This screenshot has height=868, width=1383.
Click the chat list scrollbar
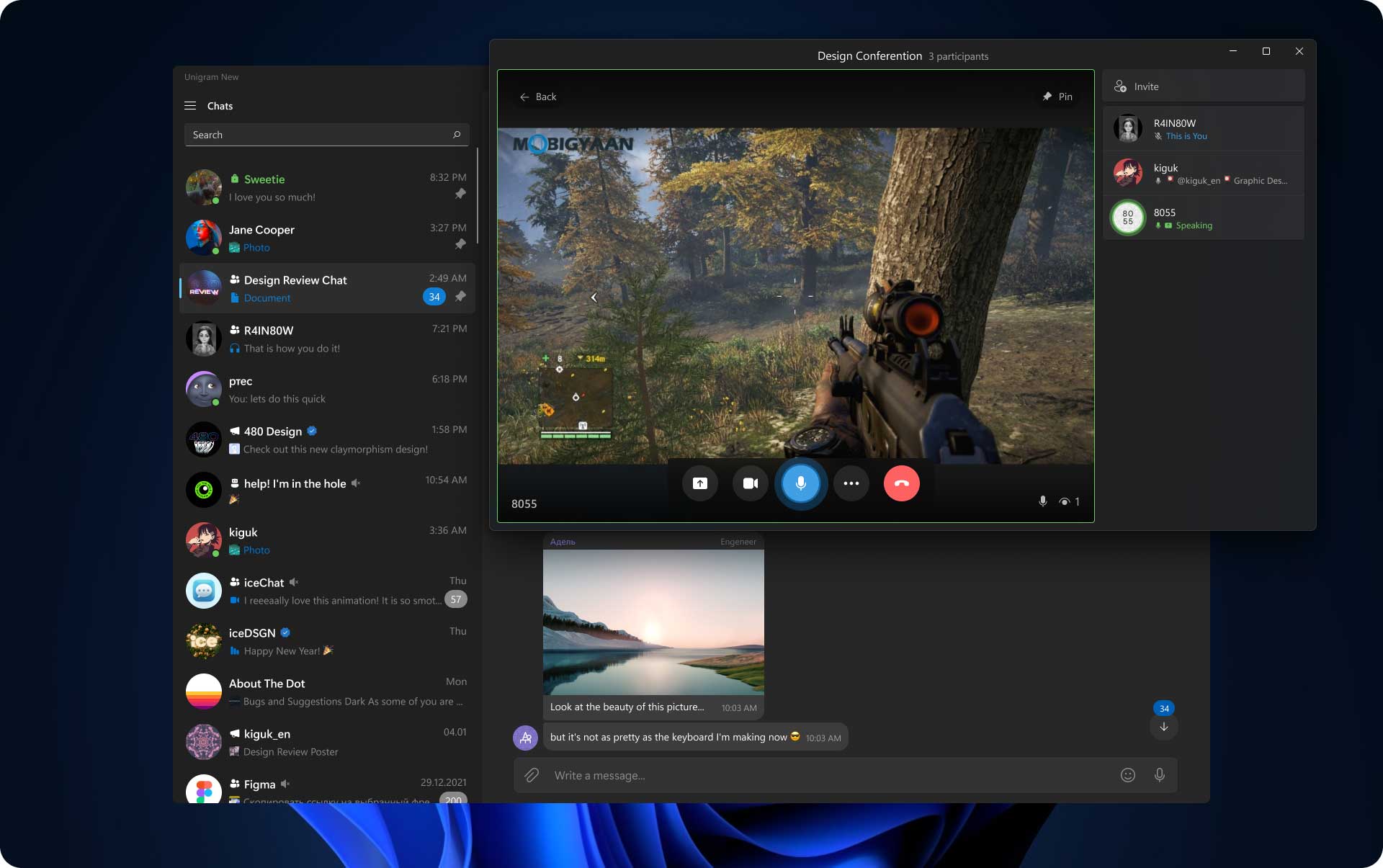point(478,194)
